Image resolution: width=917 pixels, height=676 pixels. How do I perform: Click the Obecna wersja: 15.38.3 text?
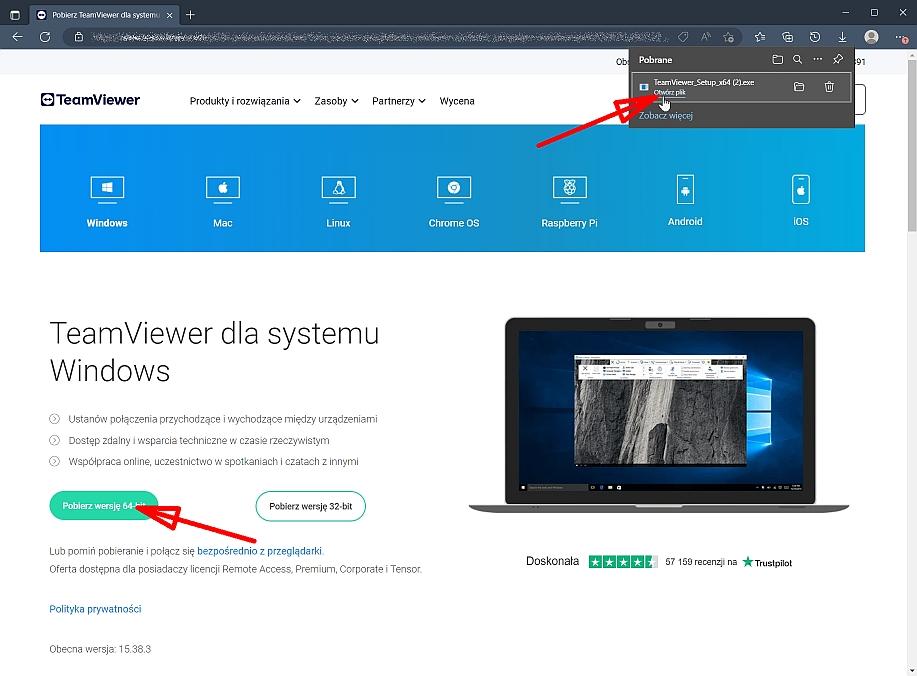pos(100,649)
